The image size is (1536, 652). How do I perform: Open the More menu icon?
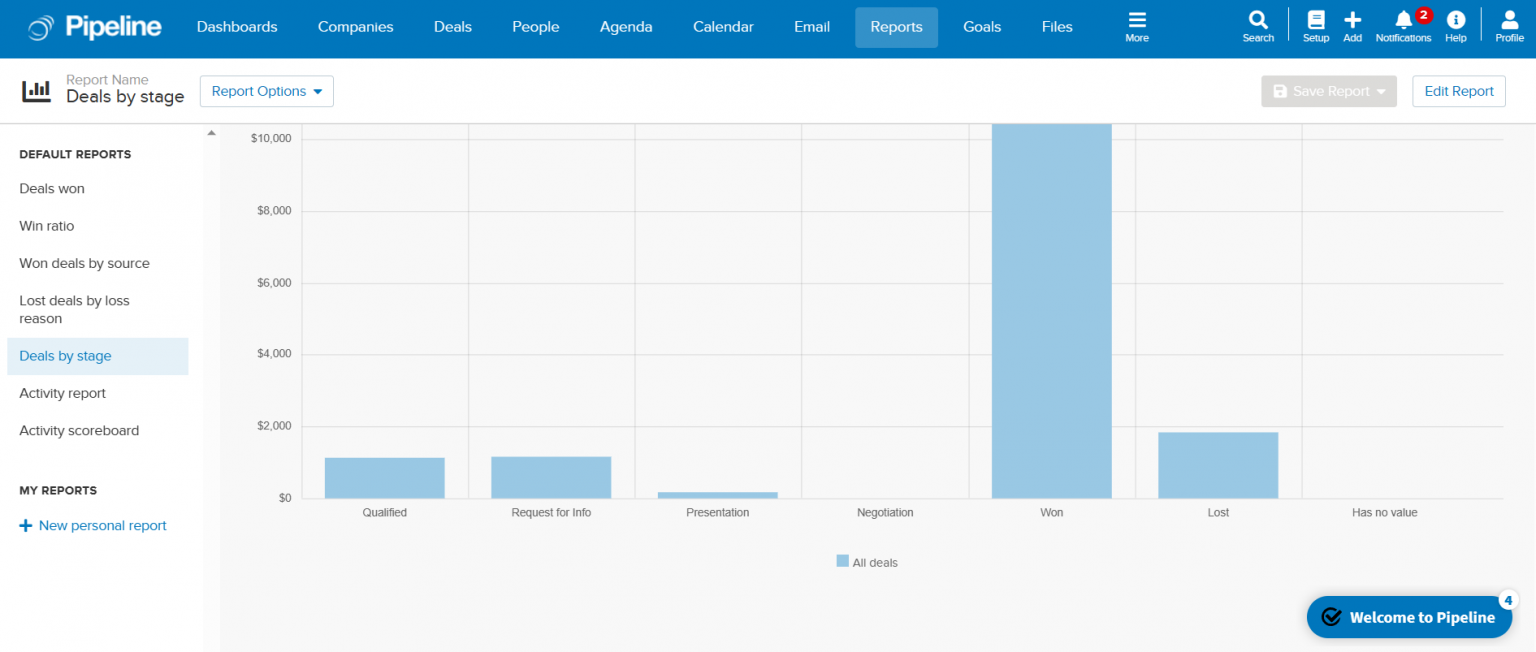(x=1137, y=22)
